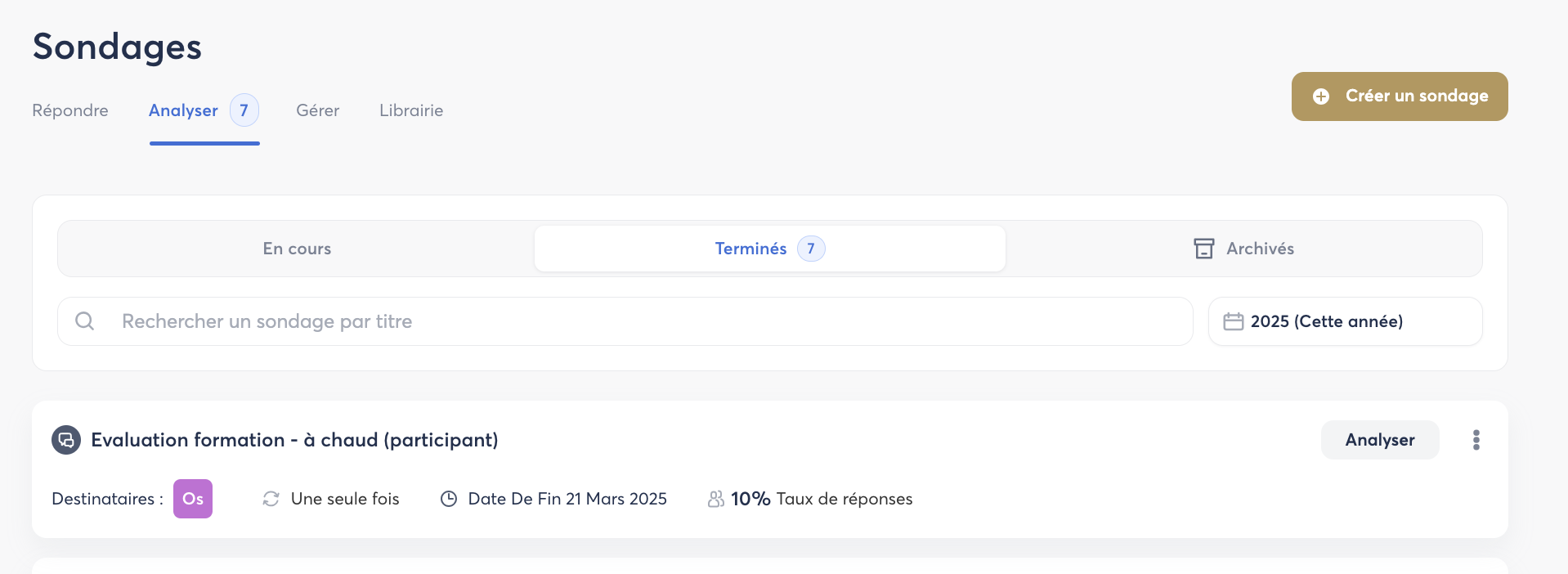Switch to the Répondre tab

coord(70,110)
